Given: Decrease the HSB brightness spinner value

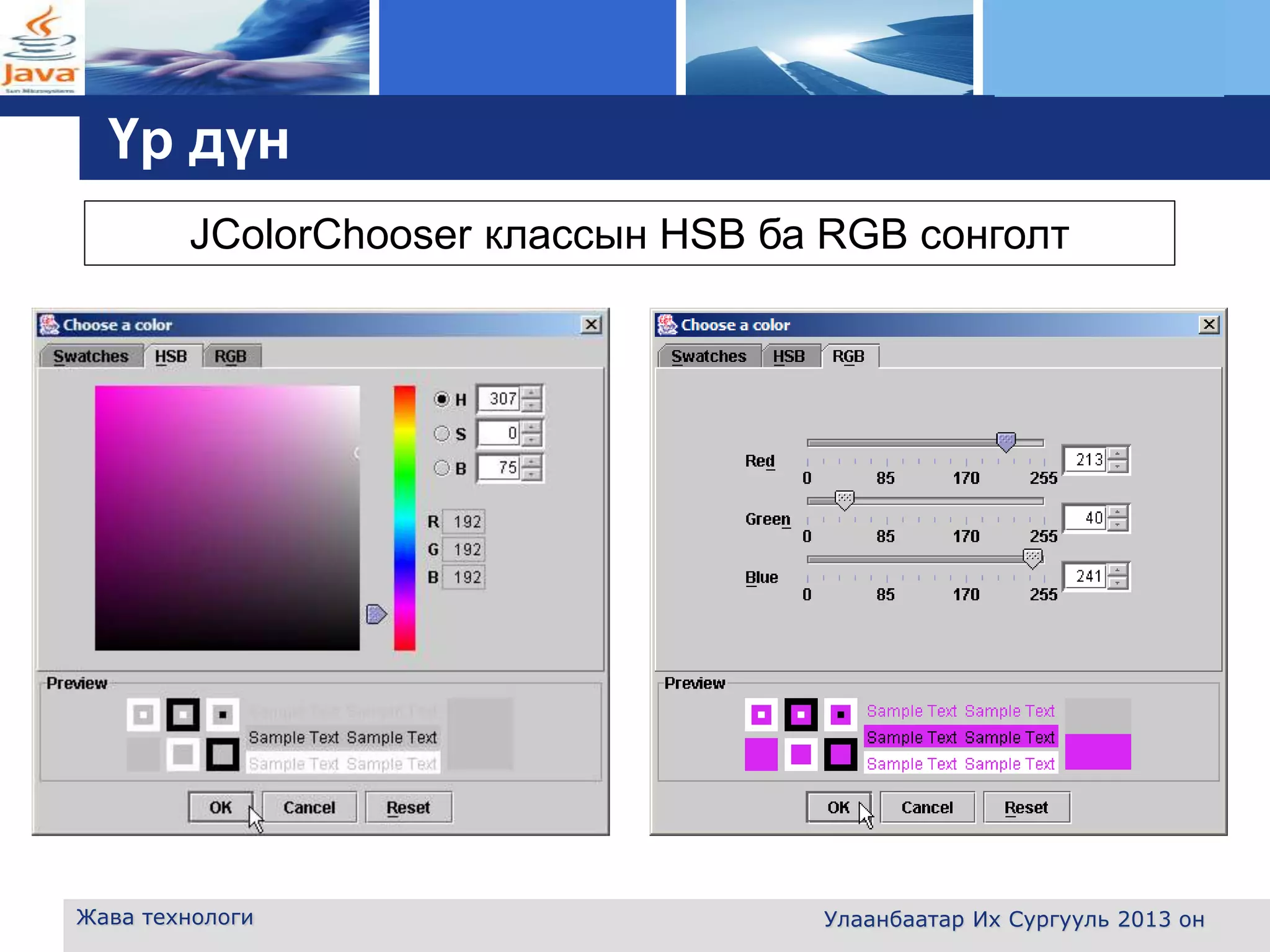Looking at the screenshot, I should [x=531, y=475].
